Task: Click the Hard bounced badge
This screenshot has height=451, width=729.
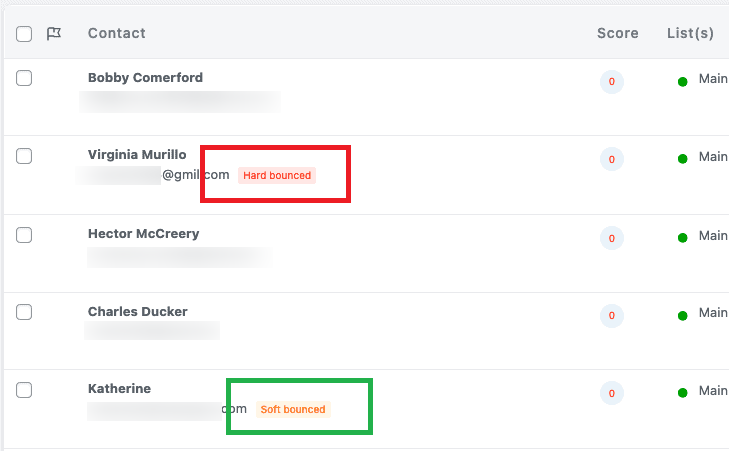Action: tap(277, 175)
